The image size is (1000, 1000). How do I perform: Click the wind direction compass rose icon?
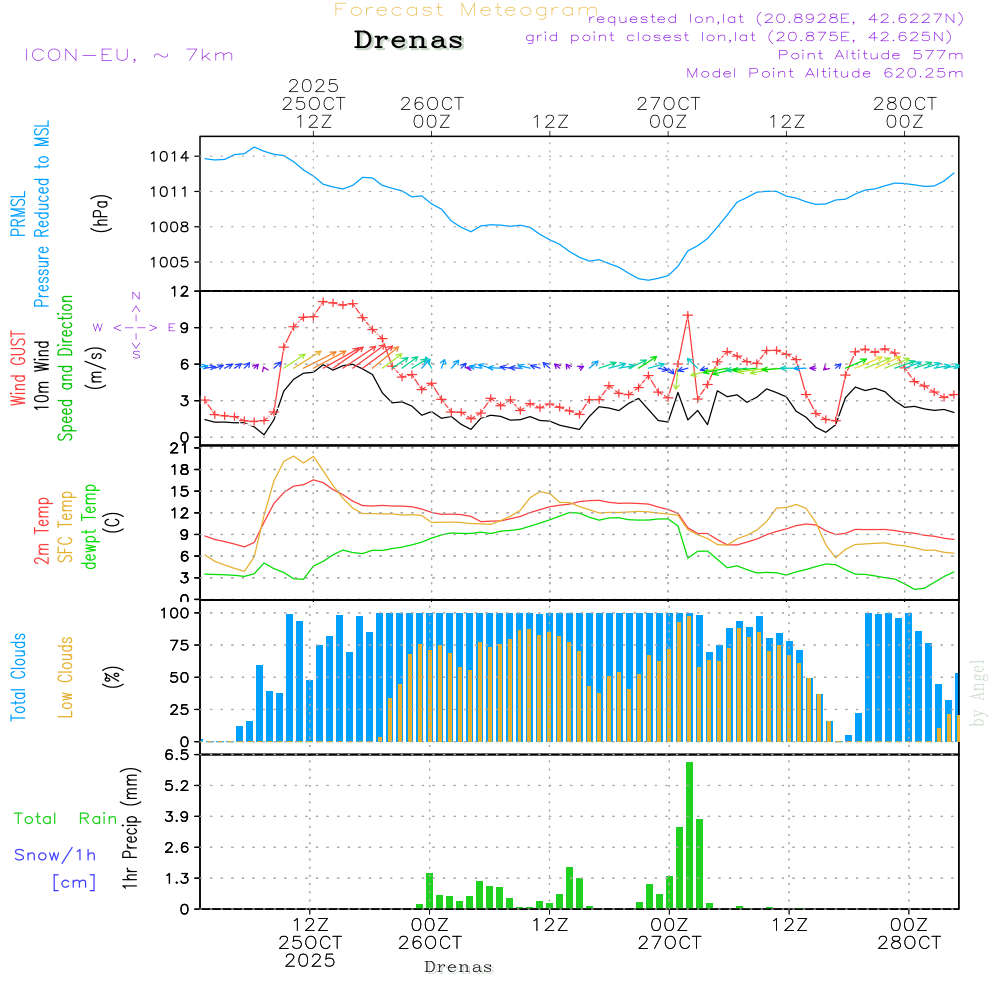tap(136, 326)
